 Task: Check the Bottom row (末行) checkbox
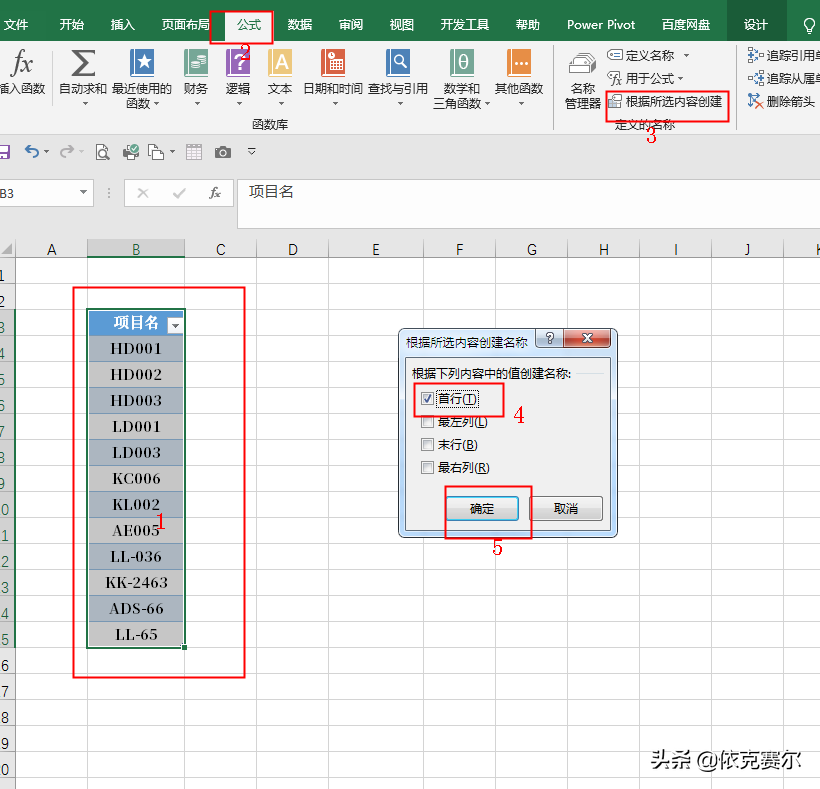point(427,445)
